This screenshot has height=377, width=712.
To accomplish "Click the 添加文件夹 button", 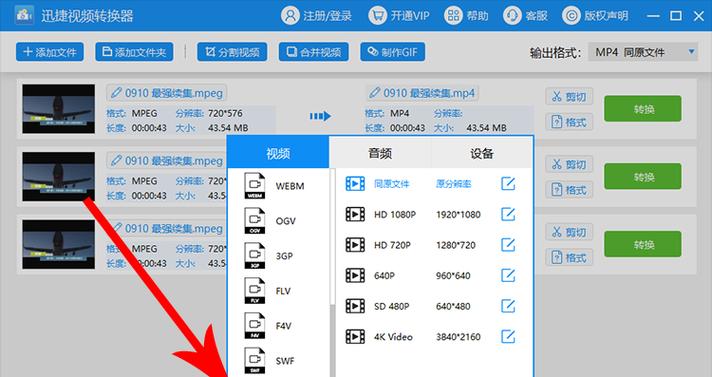I will (134, 52).
